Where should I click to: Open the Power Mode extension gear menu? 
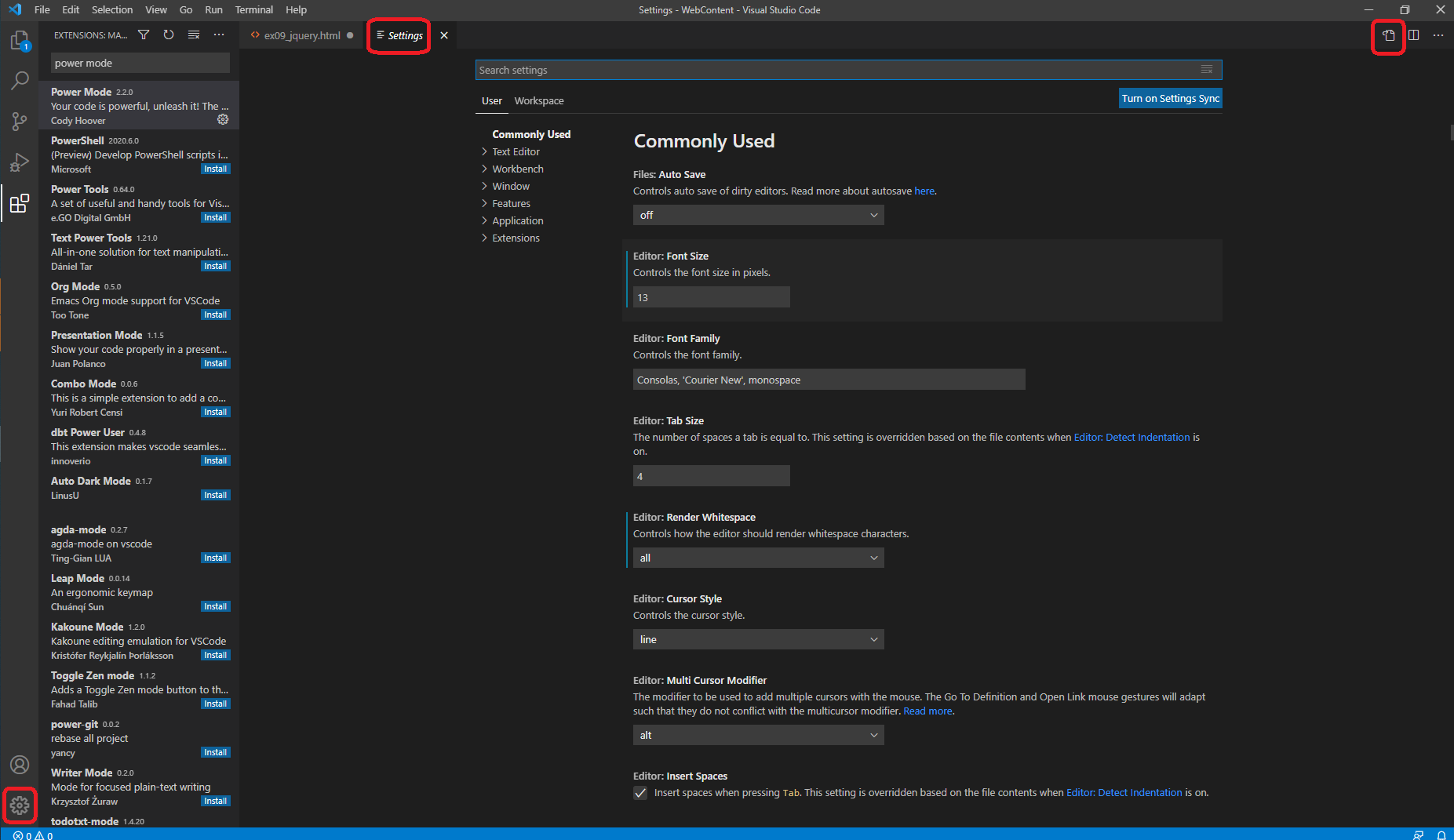(223, 119)
